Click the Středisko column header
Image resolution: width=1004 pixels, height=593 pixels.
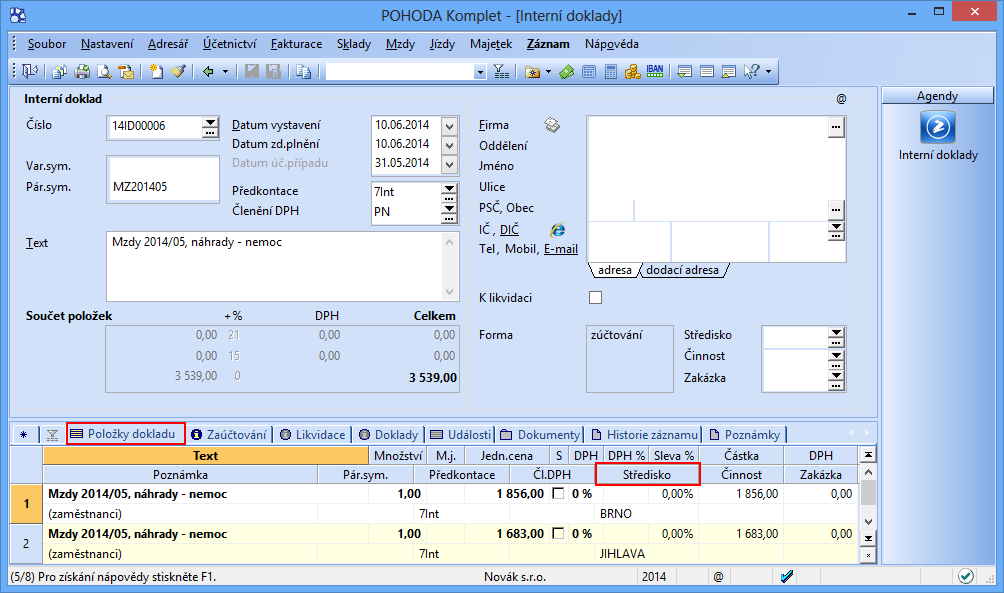coord(647,475)
